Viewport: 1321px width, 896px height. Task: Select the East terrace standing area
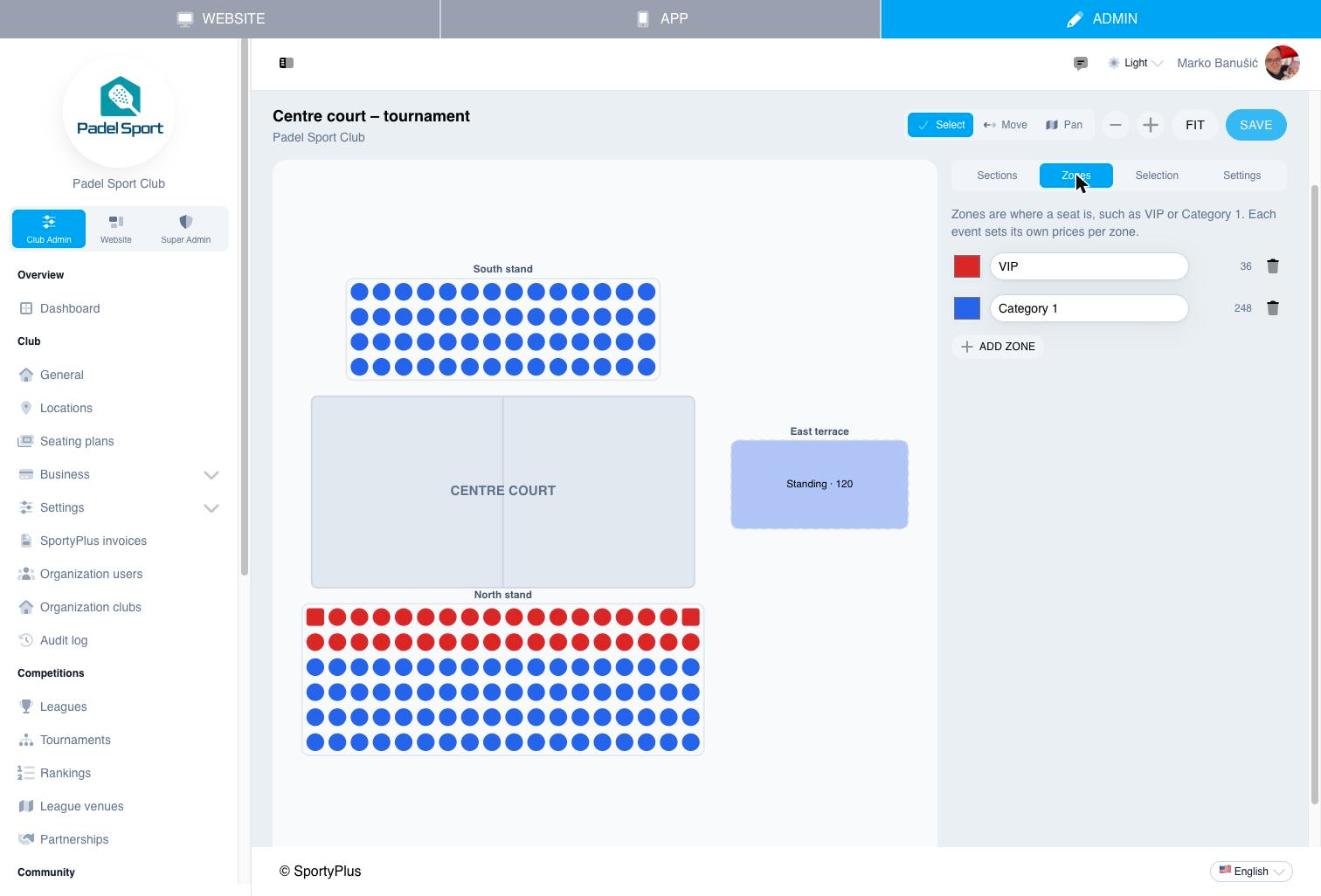click(819, 484)
